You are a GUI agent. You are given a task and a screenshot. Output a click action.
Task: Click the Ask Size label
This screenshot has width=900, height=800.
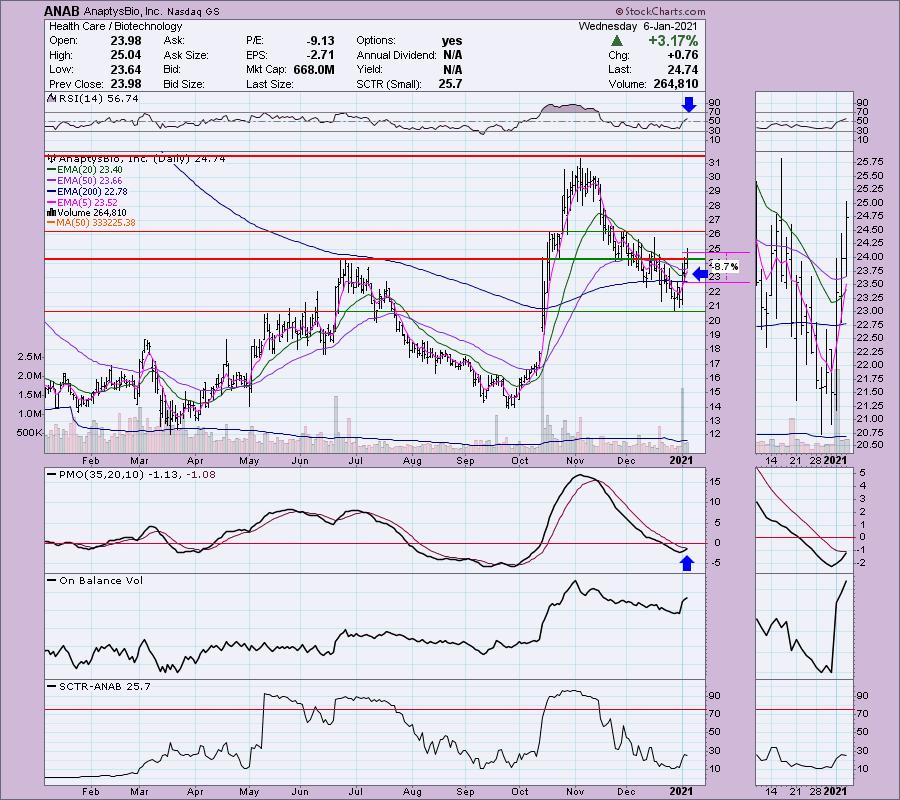tap(185, 55)
